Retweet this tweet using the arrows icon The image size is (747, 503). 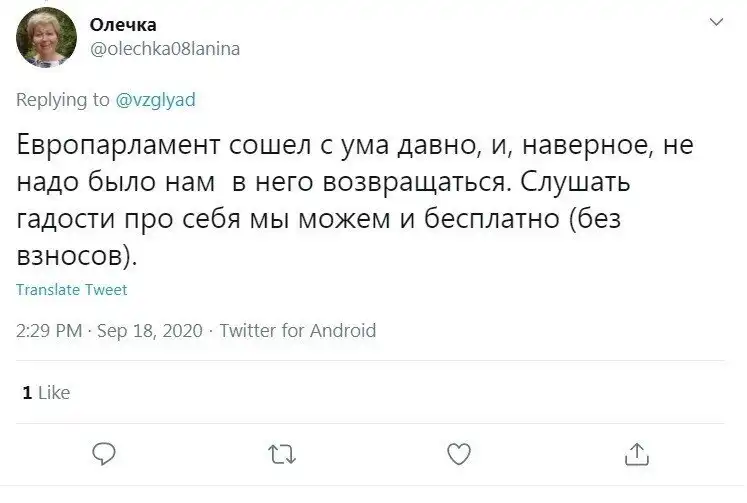pos(282,456)
